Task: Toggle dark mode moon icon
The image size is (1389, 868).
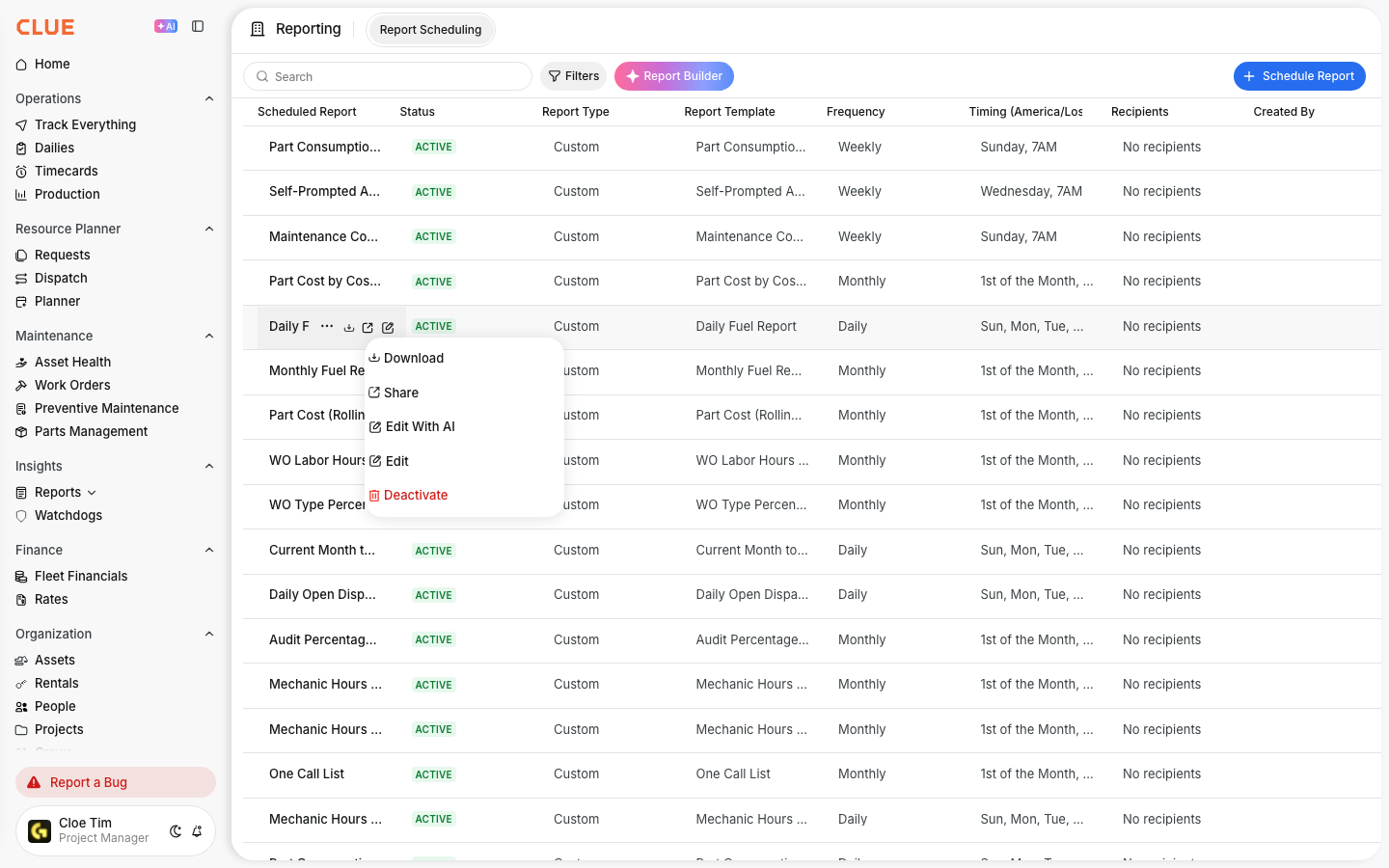Action: coord(176,830)
